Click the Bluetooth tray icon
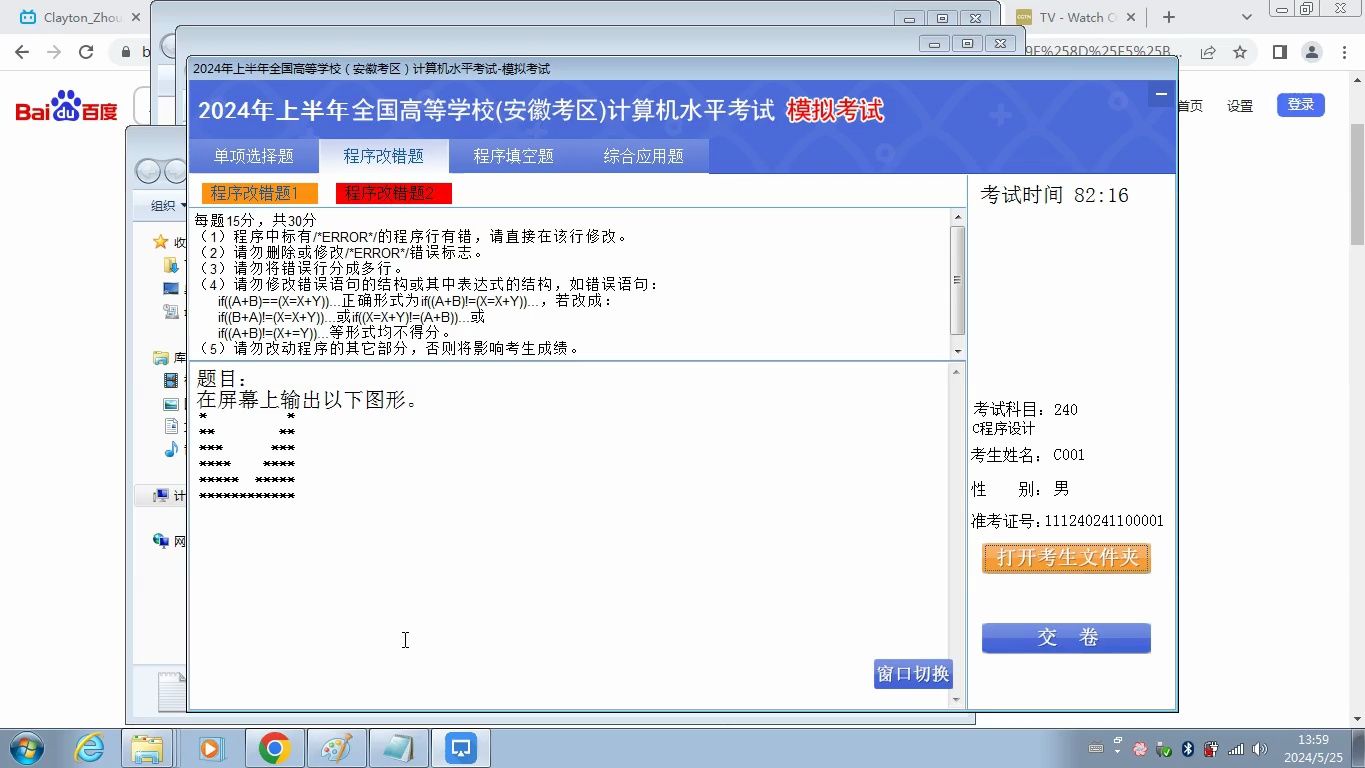Screen dimensions: 1365x768 [1188, 749]
